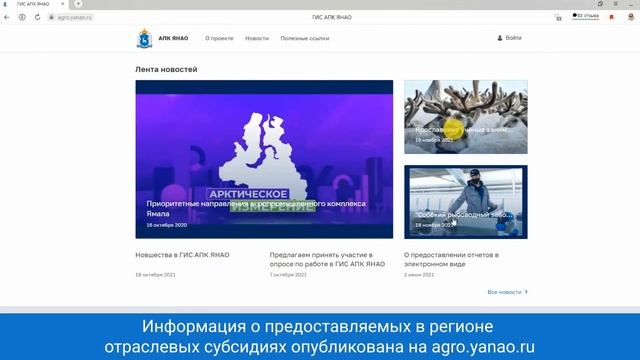
Task: Click the protection lock icon near reviews
Action: click(x=558, y=17)
